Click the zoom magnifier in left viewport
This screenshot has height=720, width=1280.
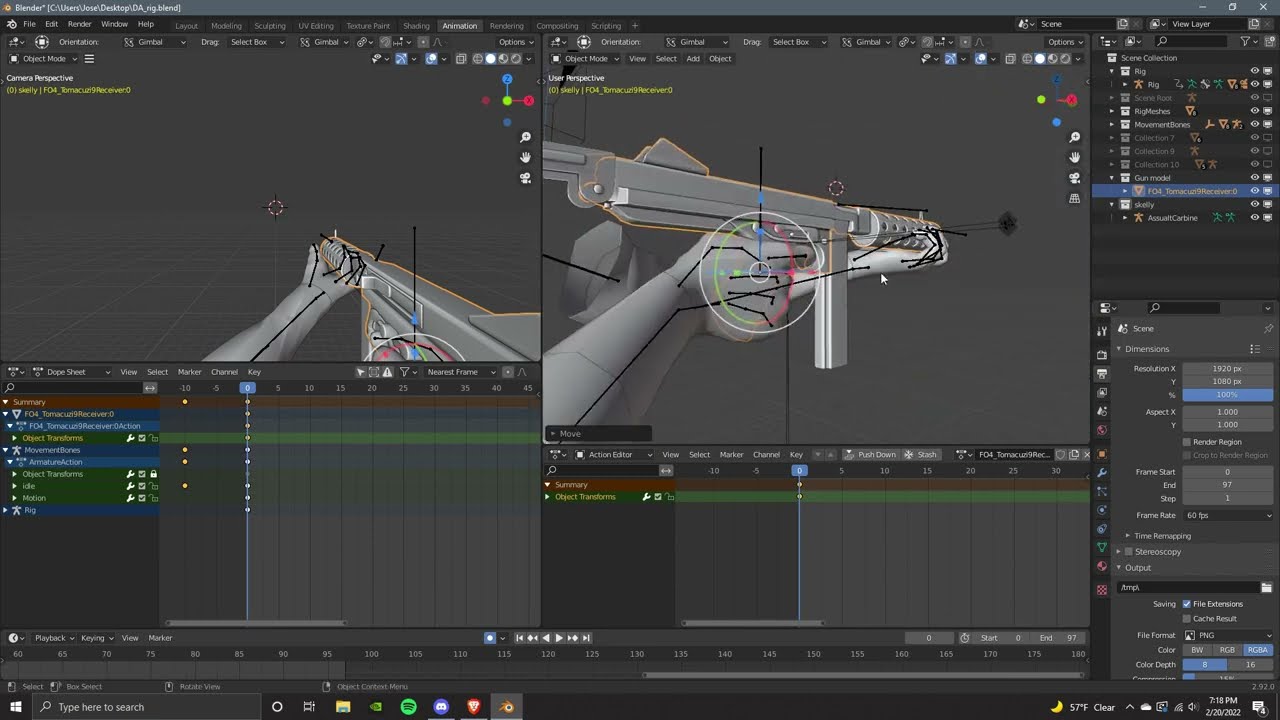[525, 137]
